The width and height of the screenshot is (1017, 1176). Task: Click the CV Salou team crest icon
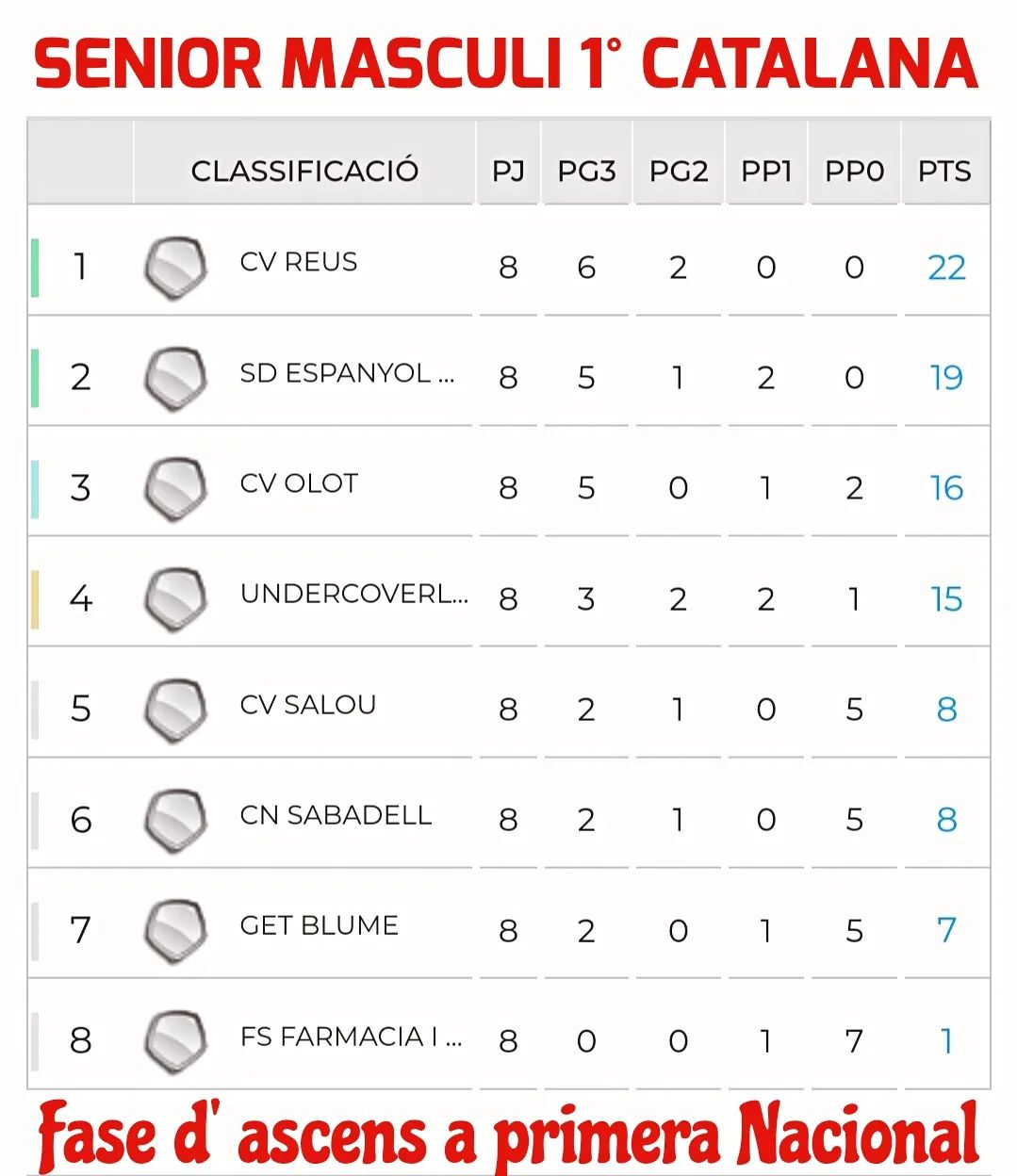point(175,710)
